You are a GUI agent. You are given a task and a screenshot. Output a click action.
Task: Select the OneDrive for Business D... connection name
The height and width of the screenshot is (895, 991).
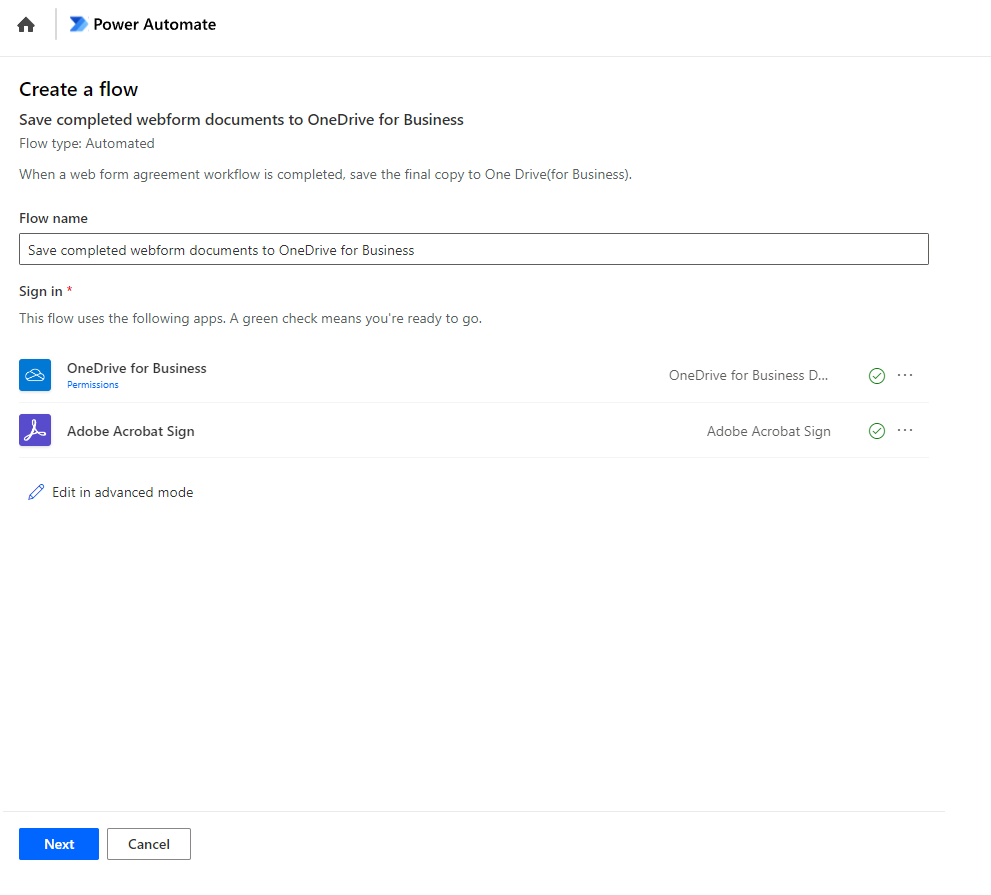(x=748, y=375)
